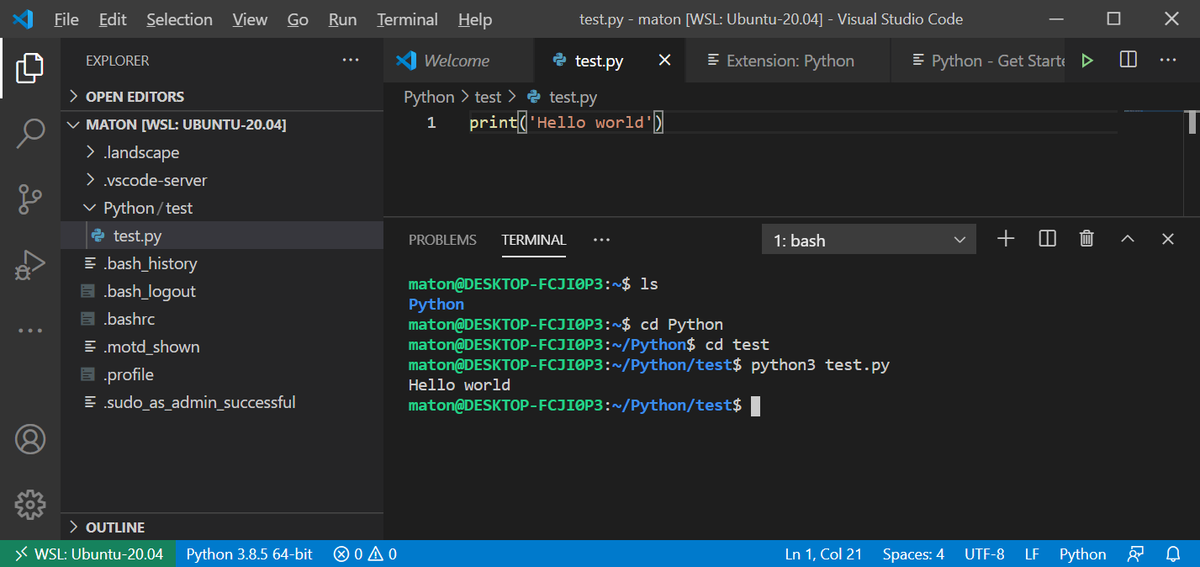This screenshot has width=1200, height=567.
Task: Open Explorer views and more actions ellipsis
Action: [350, 61]
